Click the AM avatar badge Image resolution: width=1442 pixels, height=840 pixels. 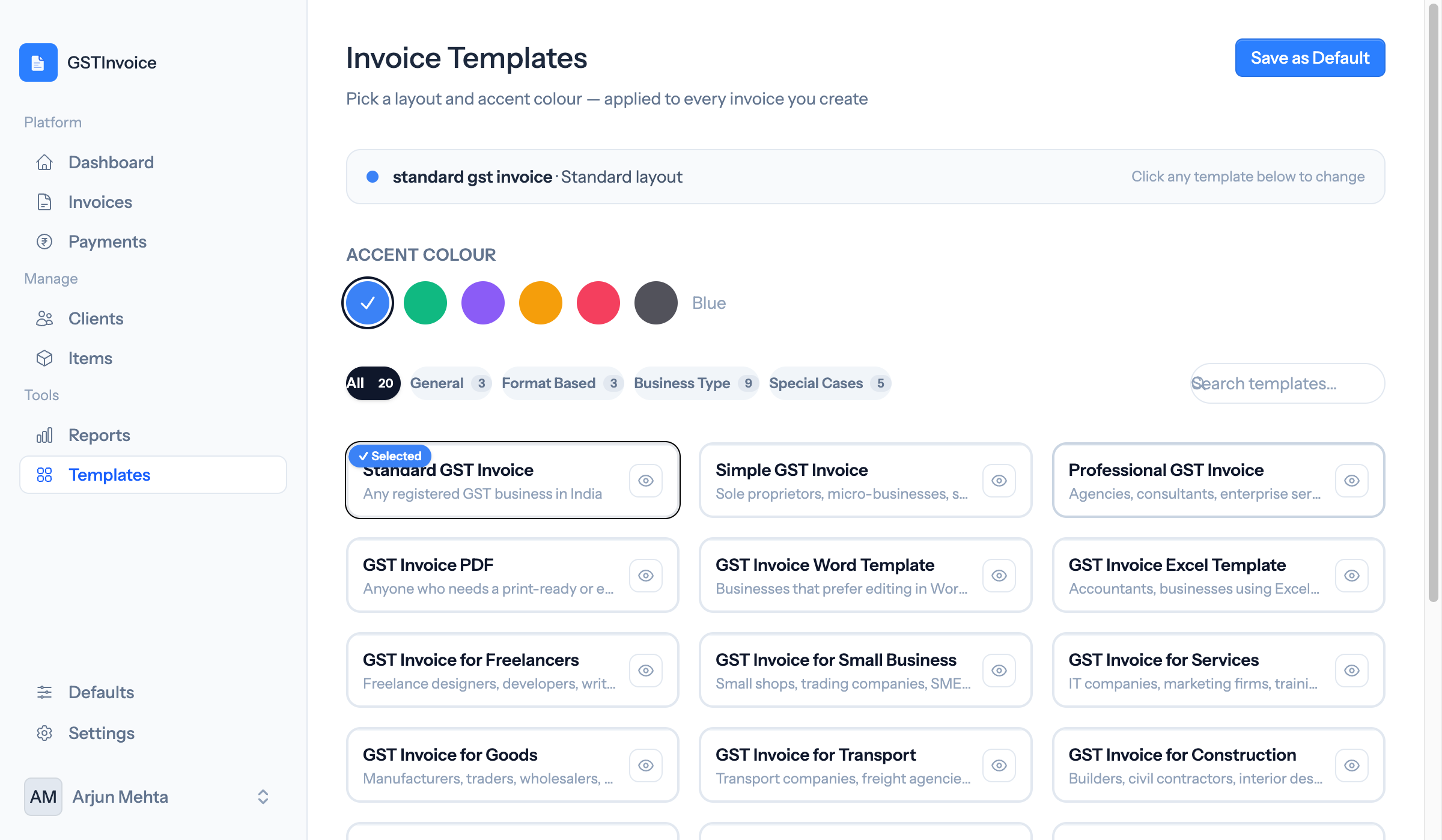point(43,797)
